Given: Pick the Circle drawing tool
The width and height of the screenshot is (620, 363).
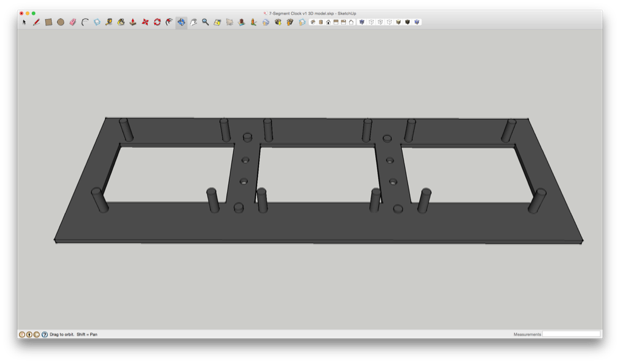Looking at the screenshot, I should point(60,22).
